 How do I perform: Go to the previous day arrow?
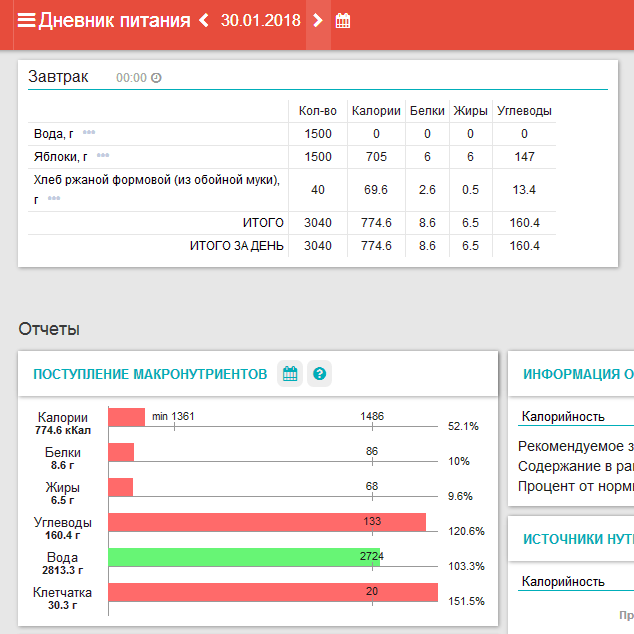pyautogui.click(x=204, y=21)
